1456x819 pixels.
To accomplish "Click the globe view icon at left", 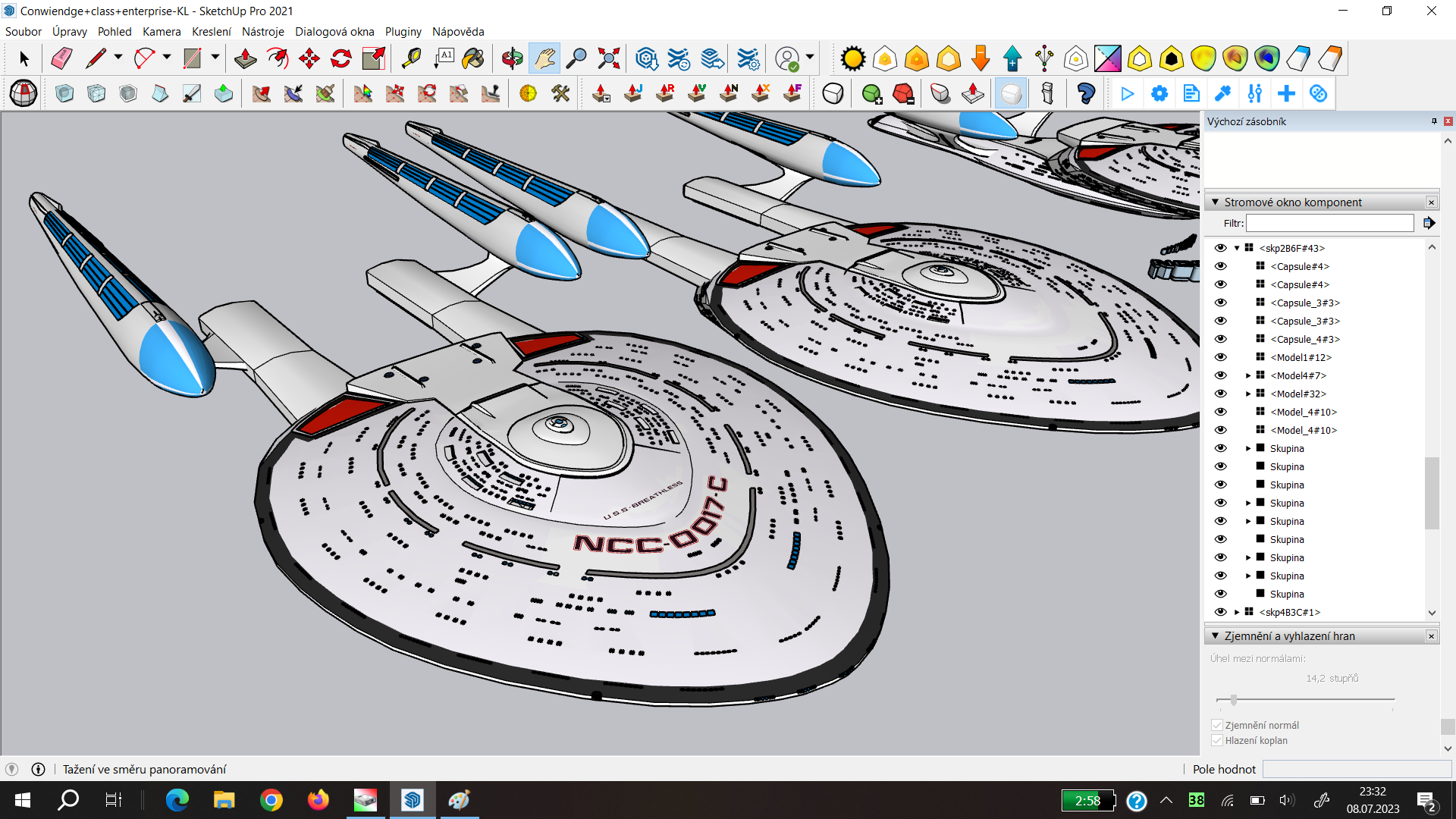I will point(24,94).
